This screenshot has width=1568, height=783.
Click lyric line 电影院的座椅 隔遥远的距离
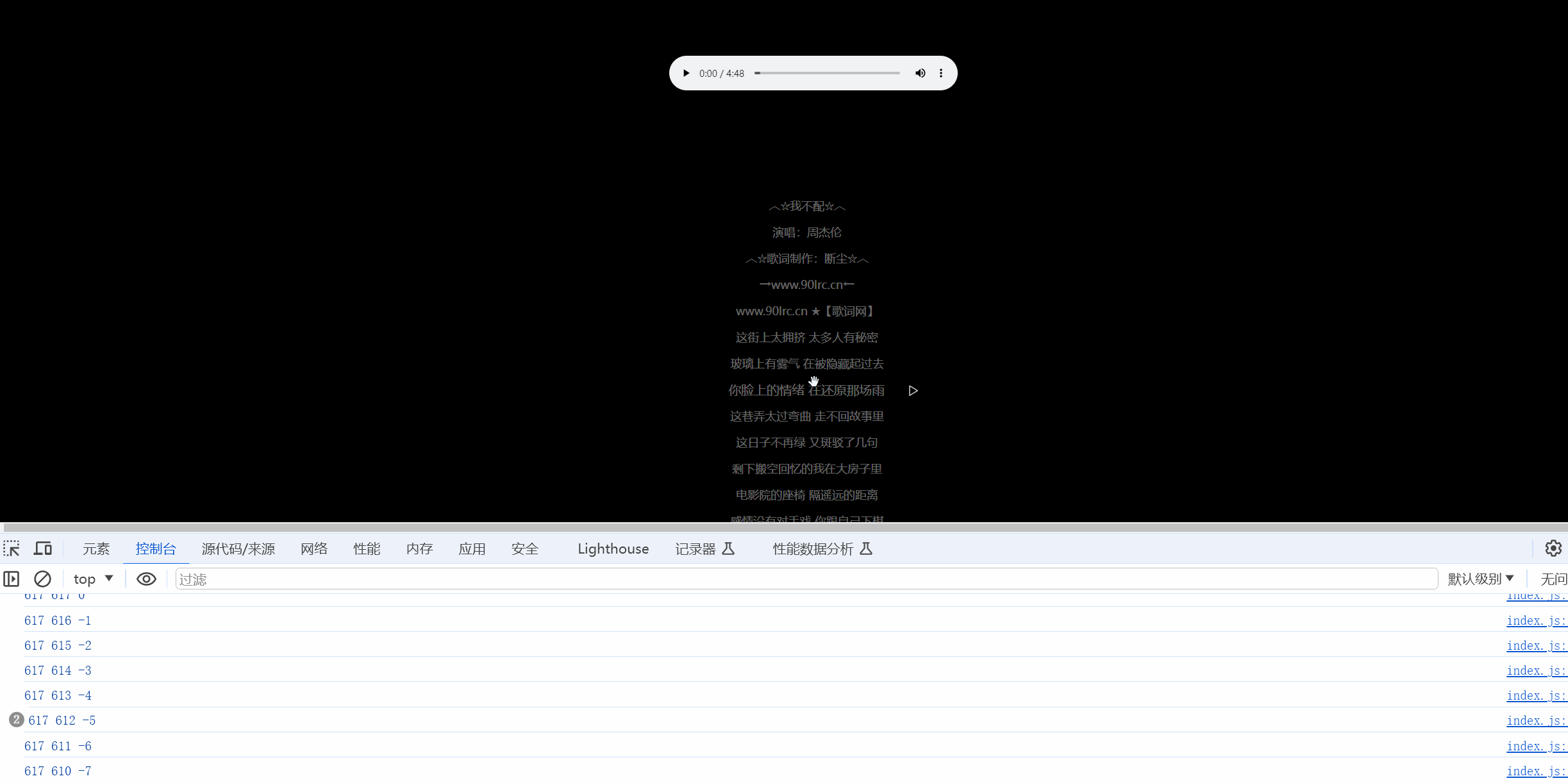coord(806,495)
